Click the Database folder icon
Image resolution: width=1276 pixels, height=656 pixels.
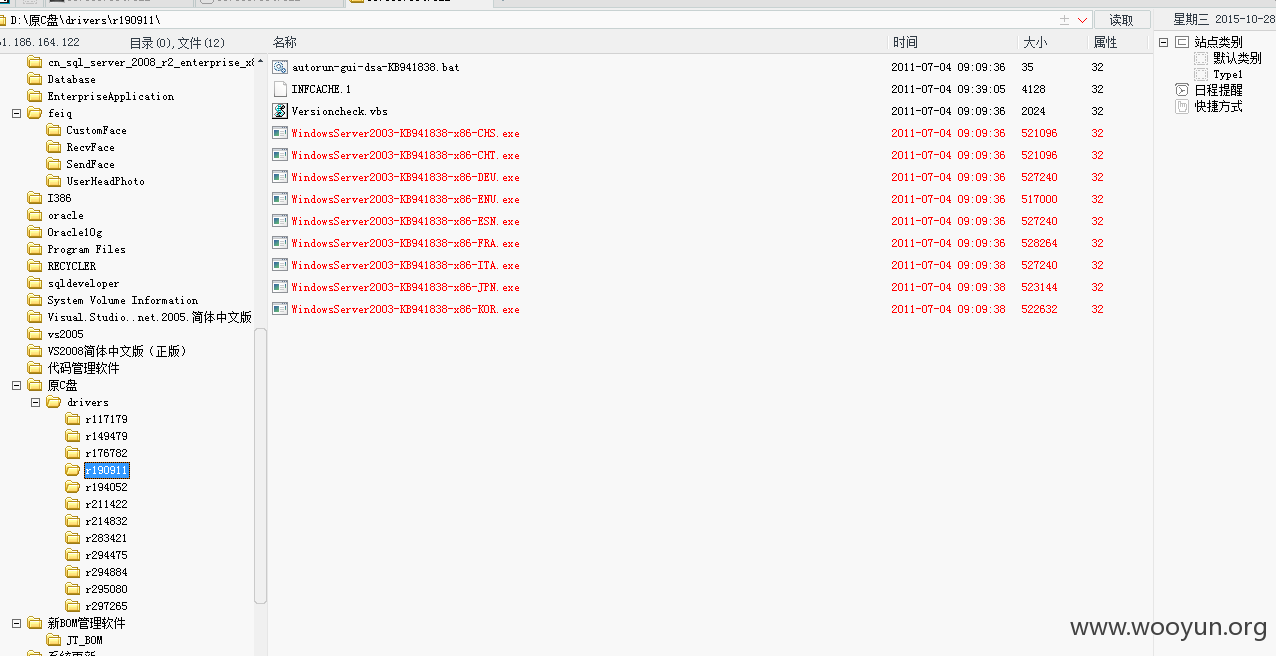click(35, 79)
